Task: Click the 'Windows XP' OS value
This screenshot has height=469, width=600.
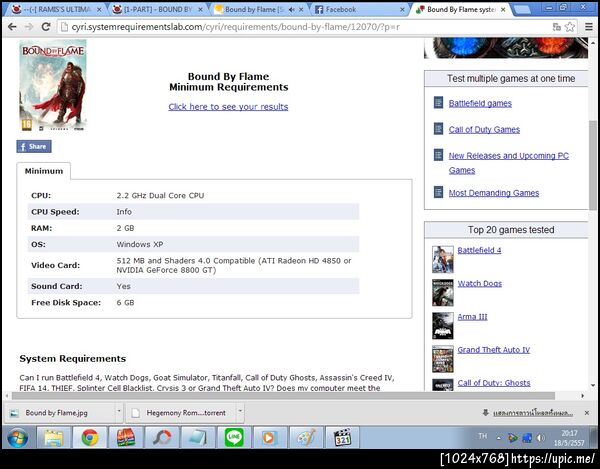Action: pyautogui.click(x=140, y=244)
